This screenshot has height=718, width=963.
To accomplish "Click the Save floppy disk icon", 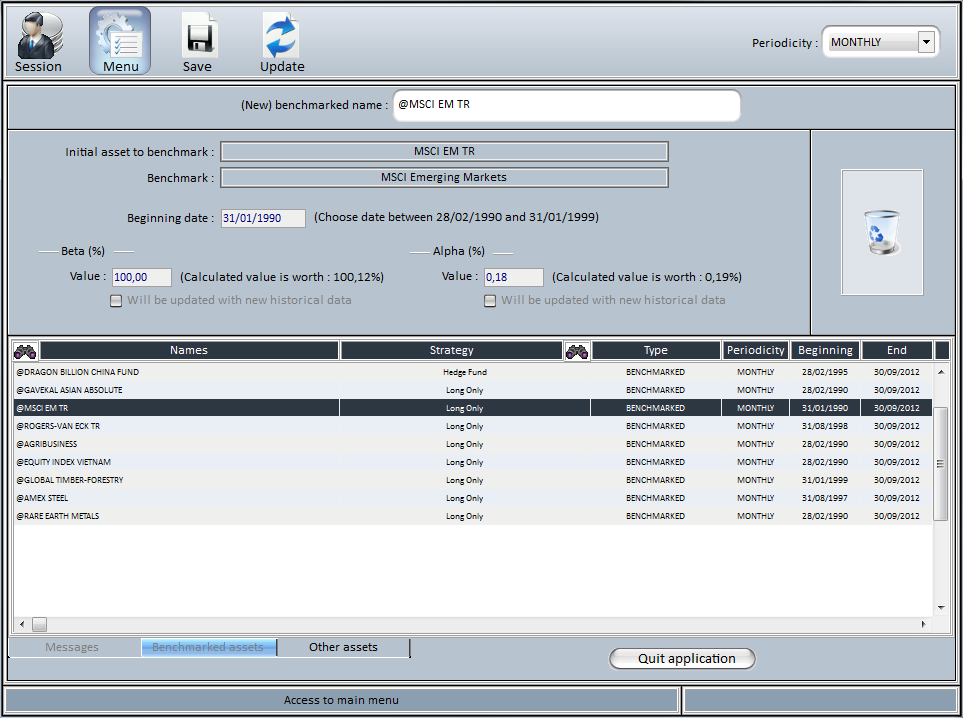I will [198, 42].
